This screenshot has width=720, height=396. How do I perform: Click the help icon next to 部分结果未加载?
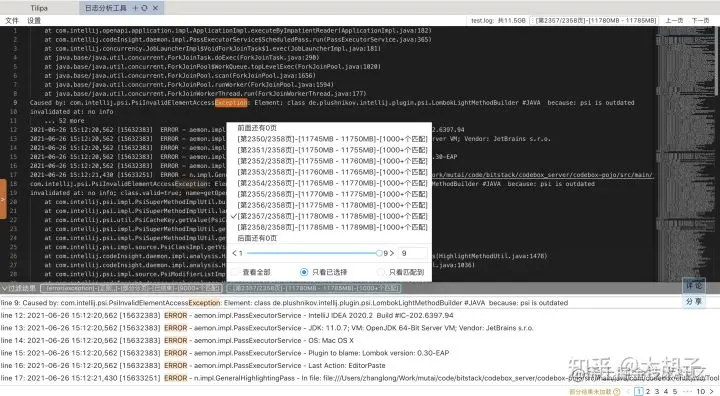(x=617, y=391)
